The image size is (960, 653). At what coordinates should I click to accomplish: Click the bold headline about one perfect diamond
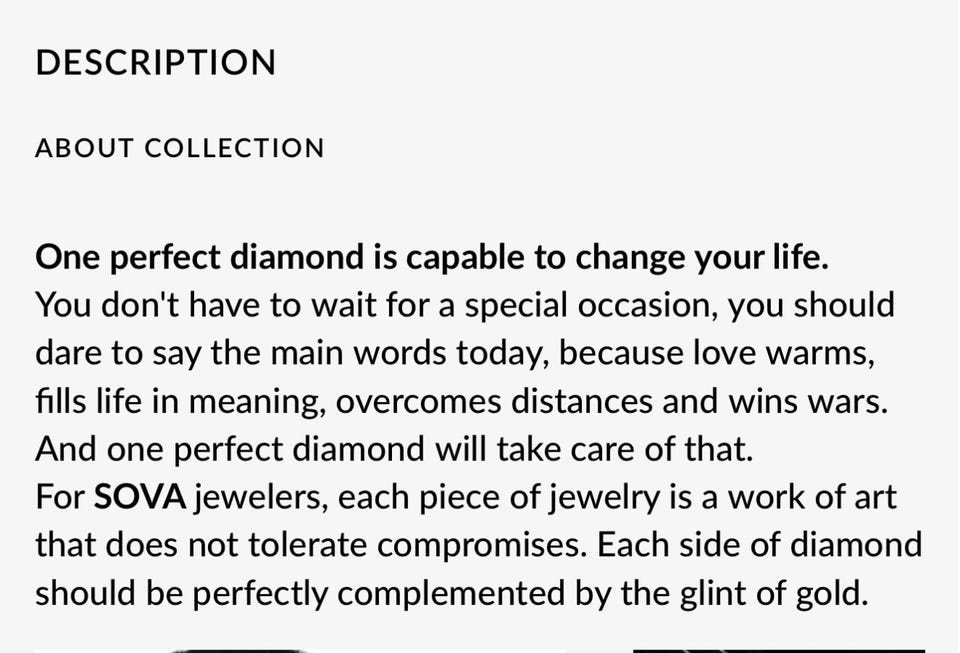pos(432,257)
